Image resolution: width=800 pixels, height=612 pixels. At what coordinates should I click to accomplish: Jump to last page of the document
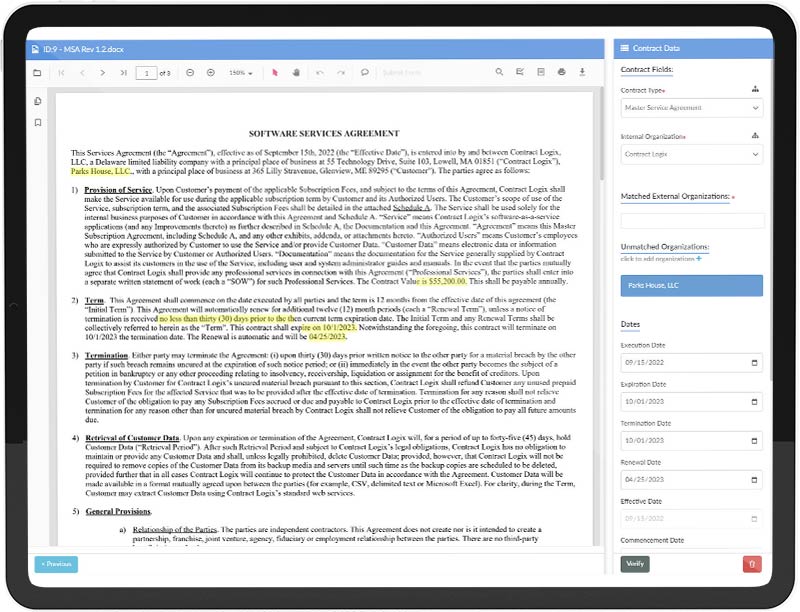coord(123,73)
